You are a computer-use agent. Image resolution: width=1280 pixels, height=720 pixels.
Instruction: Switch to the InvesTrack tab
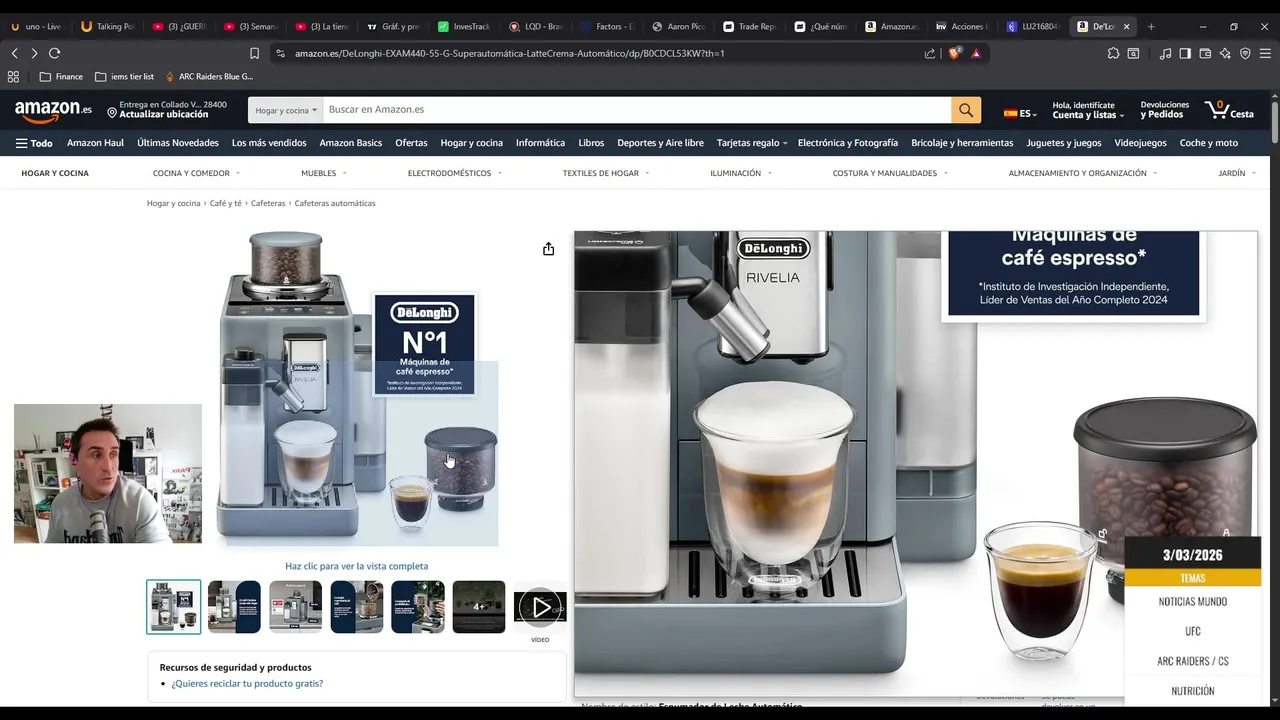pos(465,27)
